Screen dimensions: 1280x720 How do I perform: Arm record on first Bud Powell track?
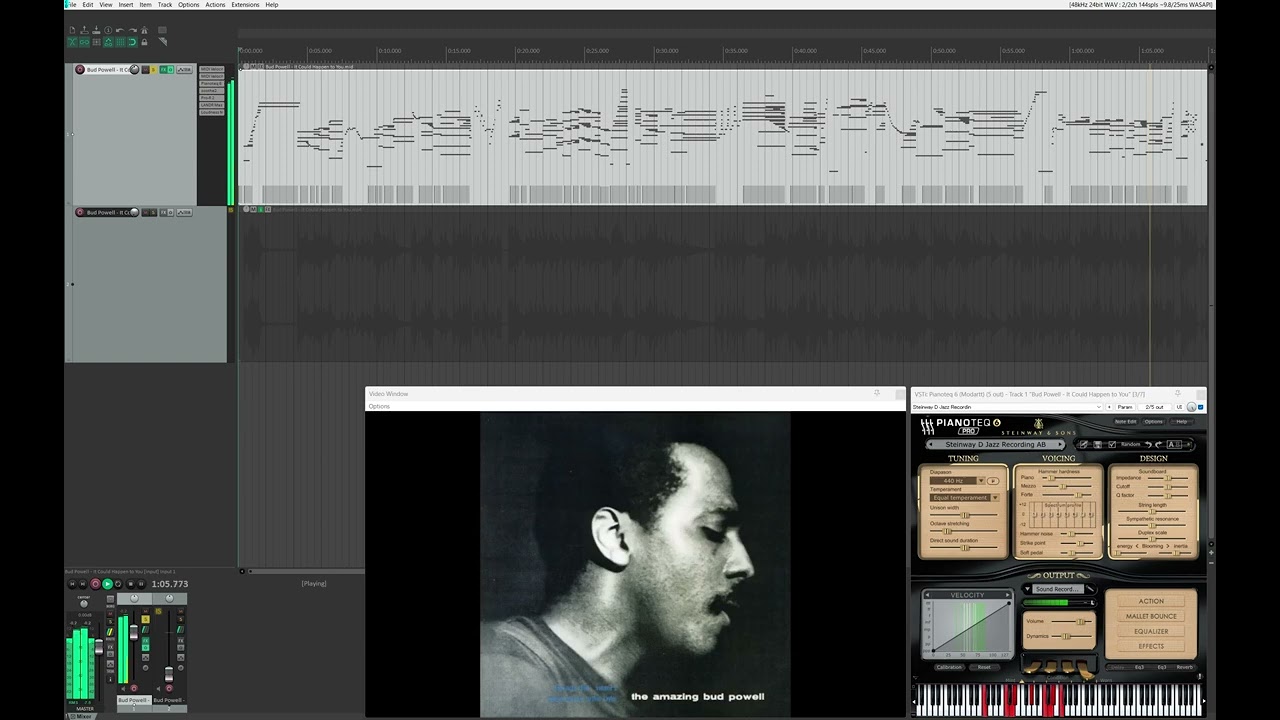click(80, 69)
